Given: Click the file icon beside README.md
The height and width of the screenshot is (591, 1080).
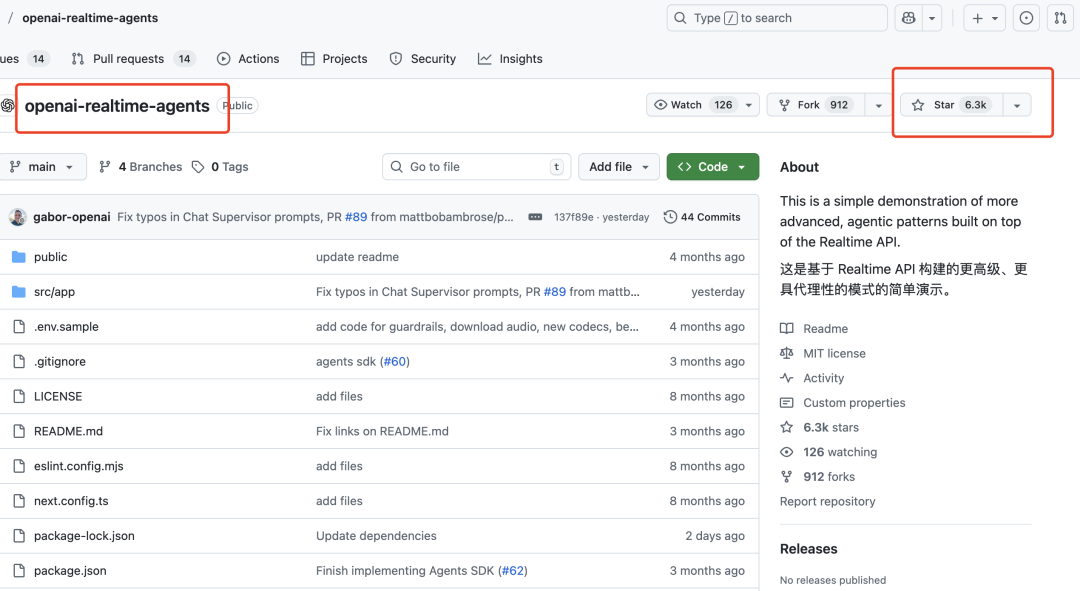Looking at the screenshot, I should pos(19,431).
